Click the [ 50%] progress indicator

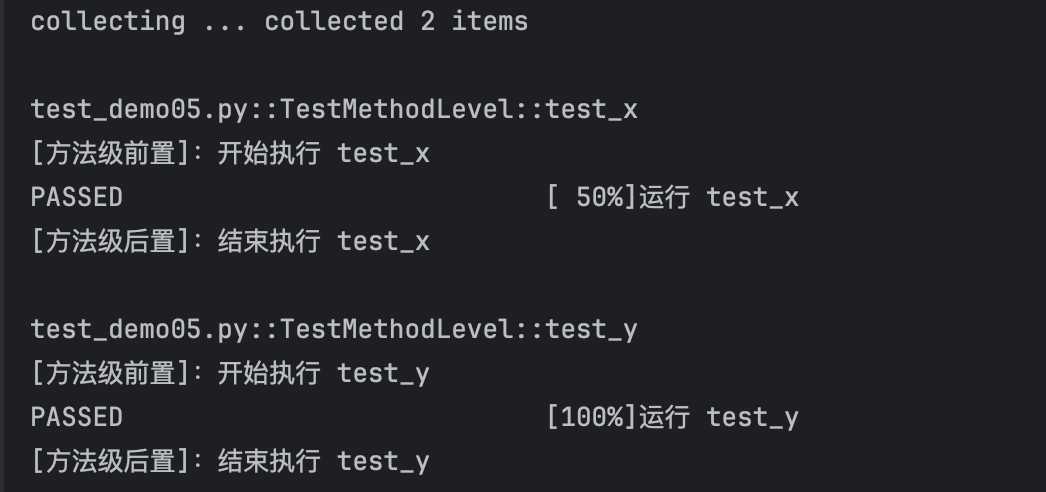point(592,197)
